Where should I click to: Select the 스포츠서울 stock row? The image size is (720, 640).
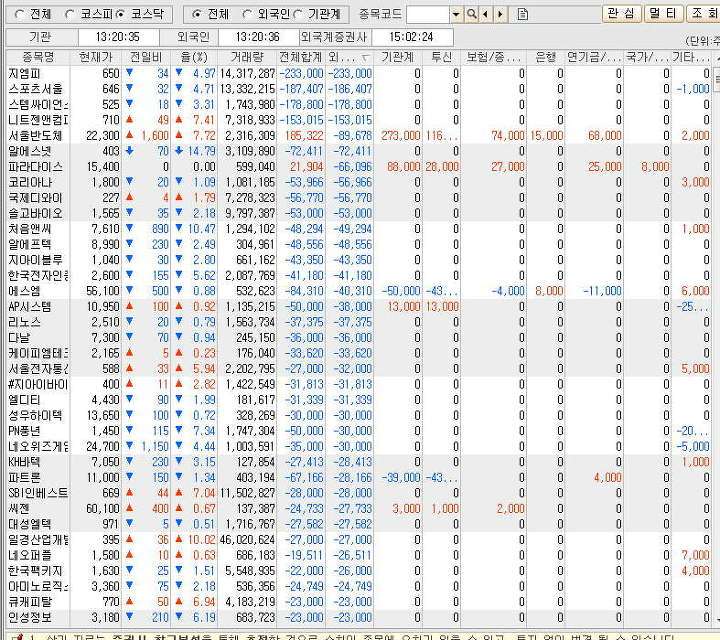click(x=358, y=89)
